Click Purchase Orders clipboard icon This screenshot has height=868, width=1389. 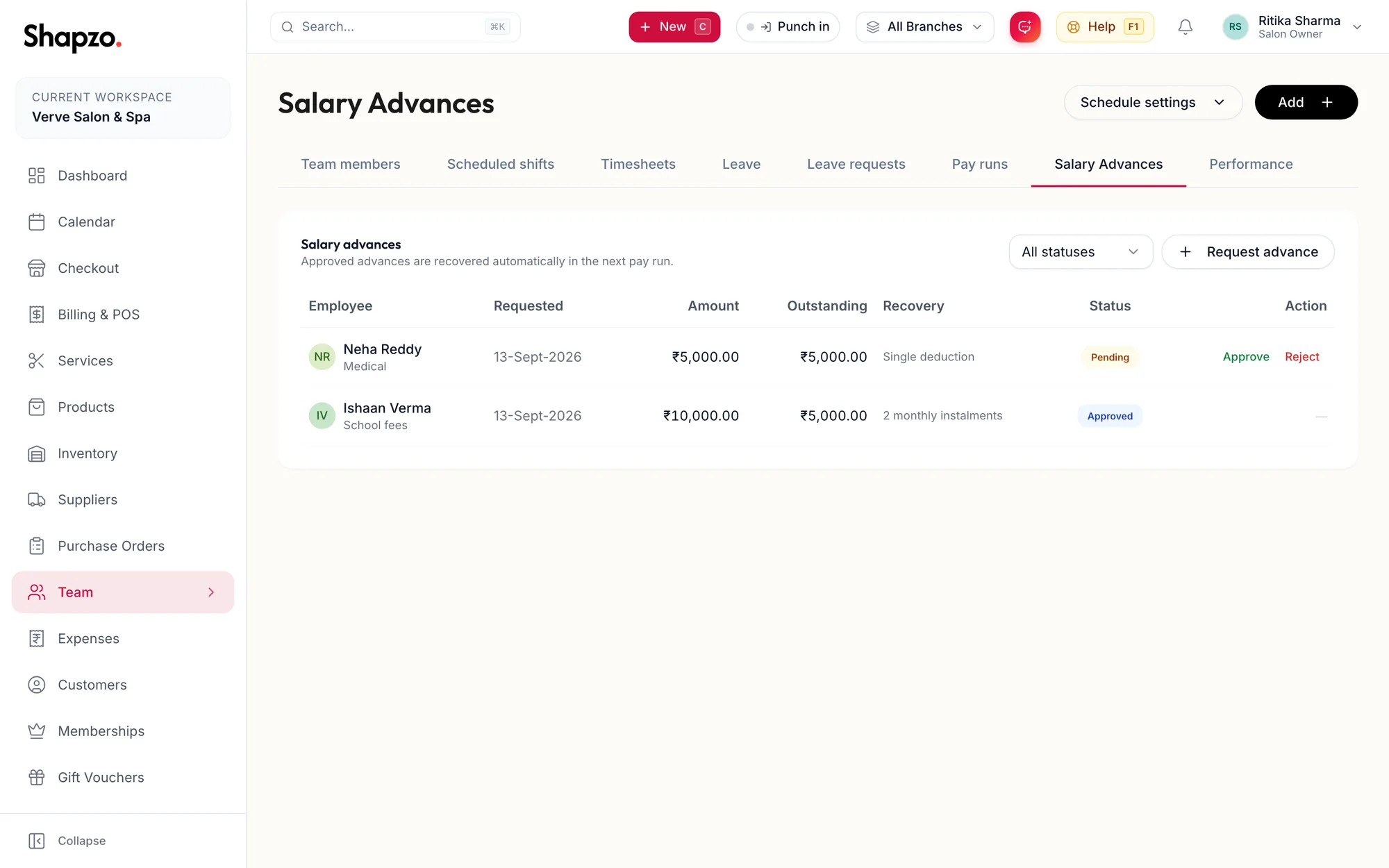point(36,546)
